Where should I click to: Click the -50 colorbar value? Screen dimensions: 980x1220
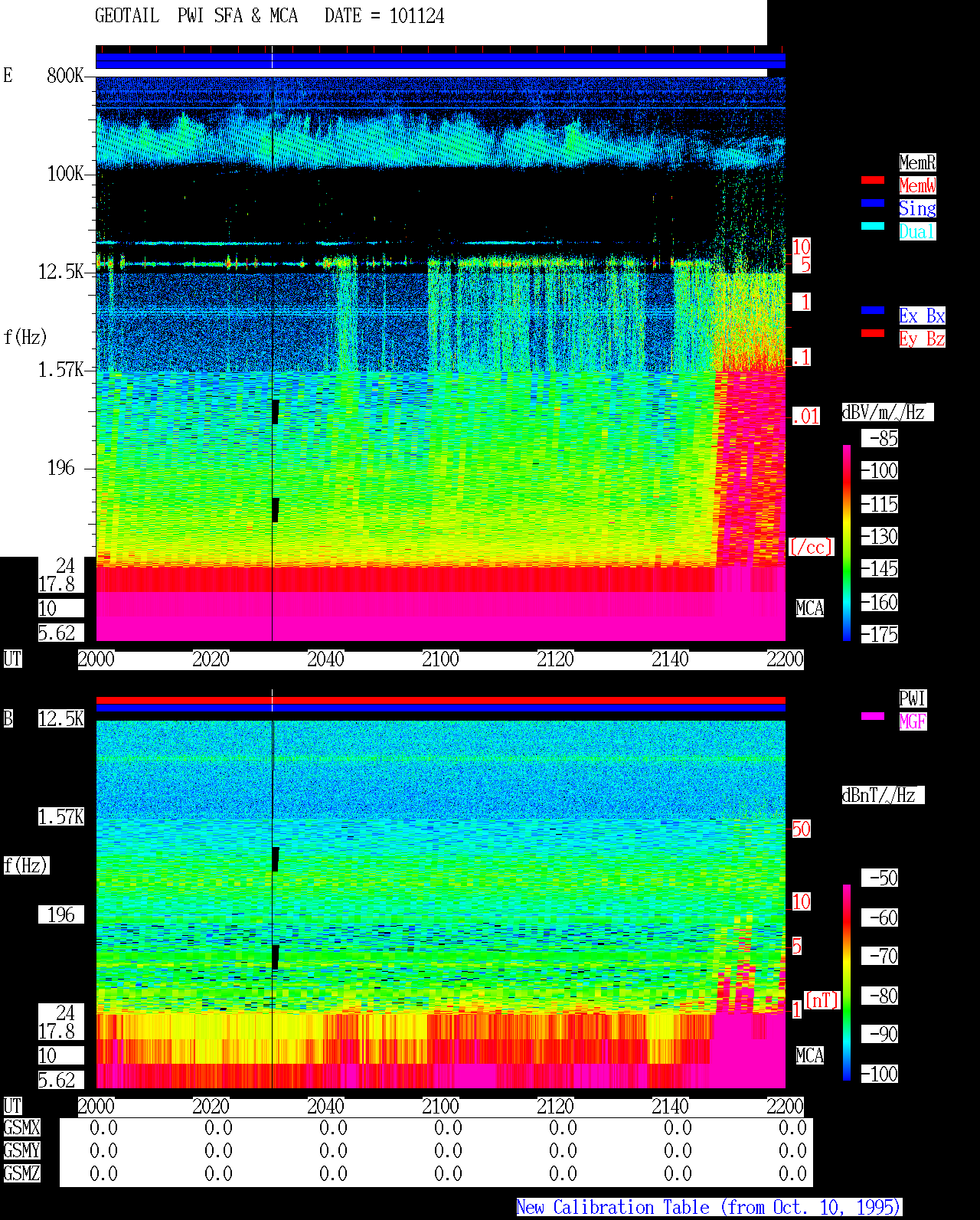(880, 878)
